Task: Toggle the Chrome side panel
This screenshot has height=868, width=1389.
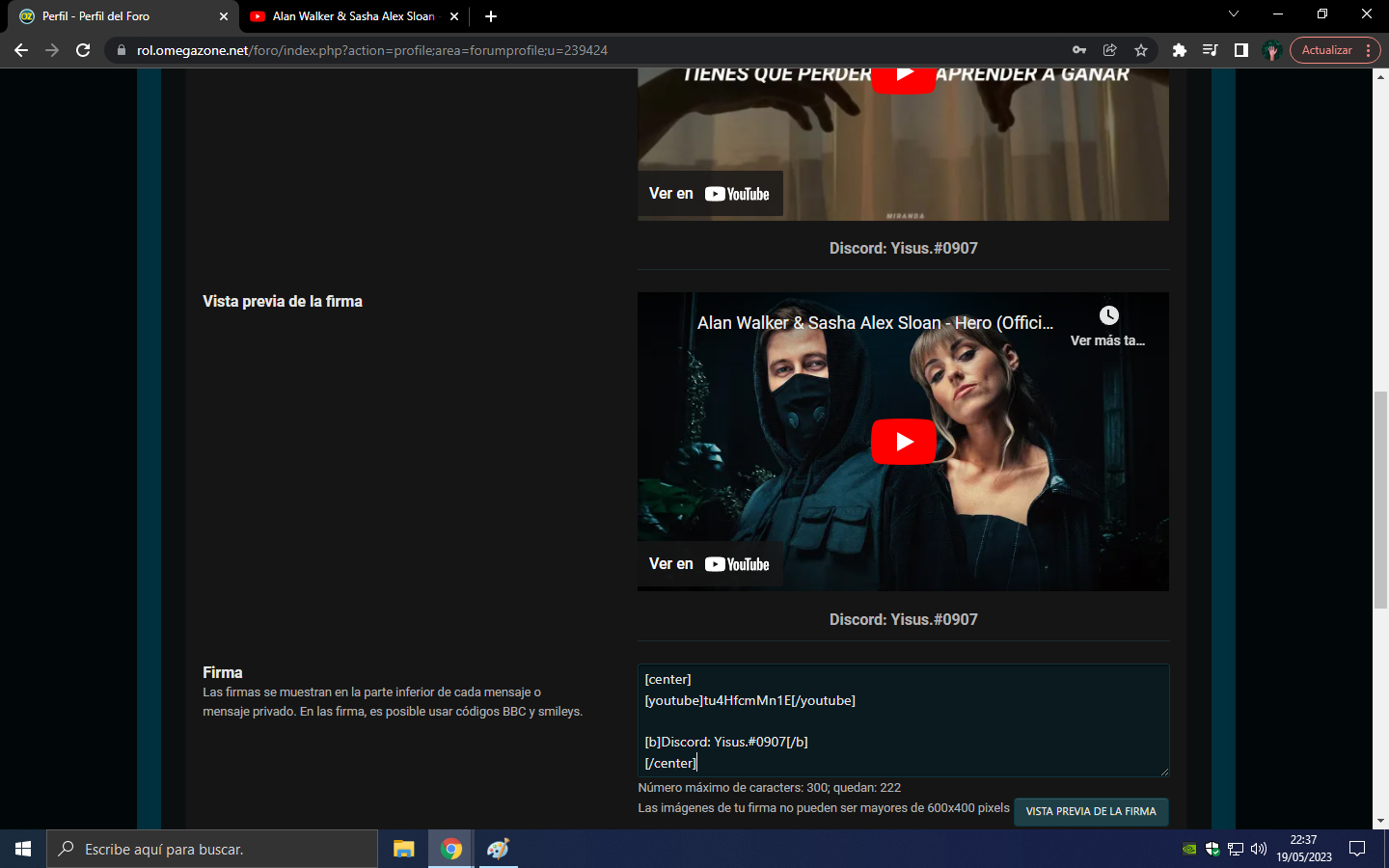Action: 1240,50
